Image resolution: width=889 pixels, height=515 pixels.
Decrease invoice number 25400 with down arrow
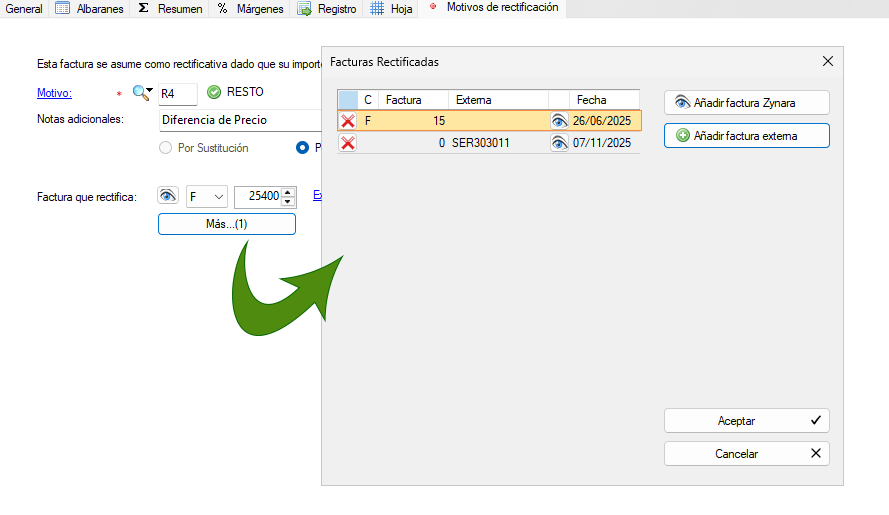(288, 201)
